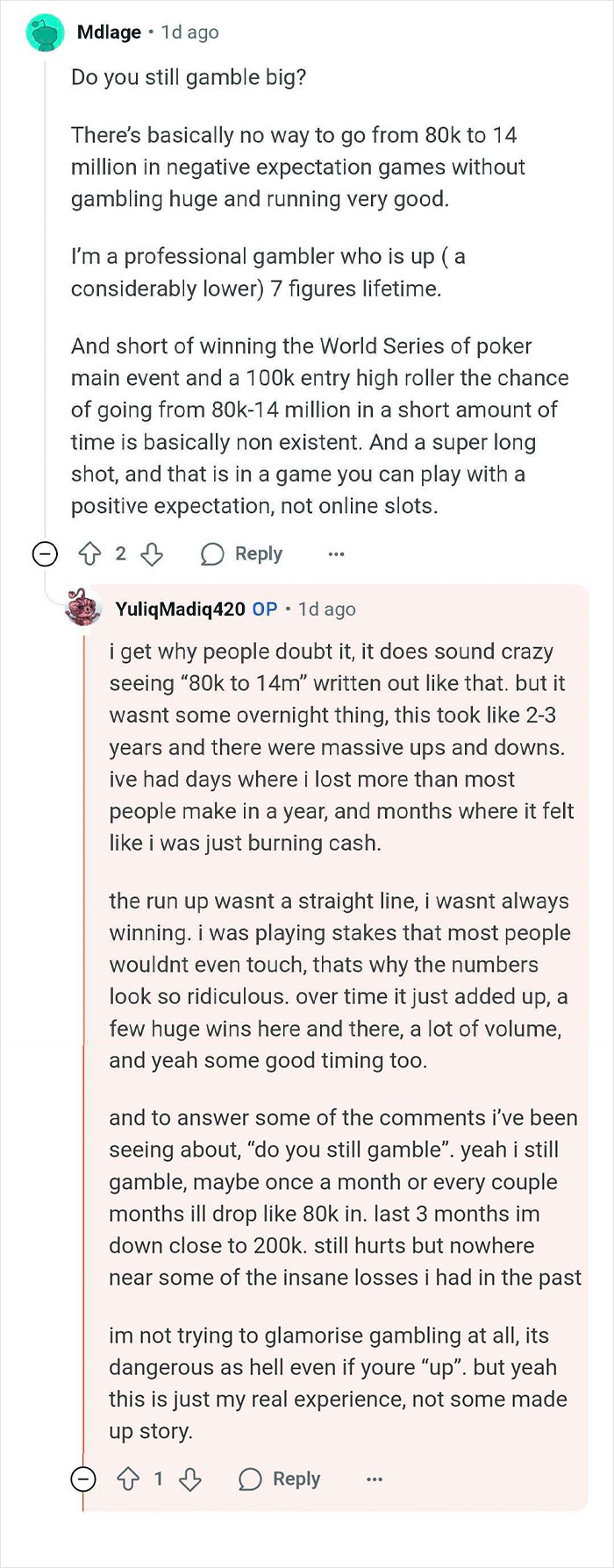The image size is (614, 1568).
Task: Open YuliqMadiq420's profile avatar
Action: point(83,609)
